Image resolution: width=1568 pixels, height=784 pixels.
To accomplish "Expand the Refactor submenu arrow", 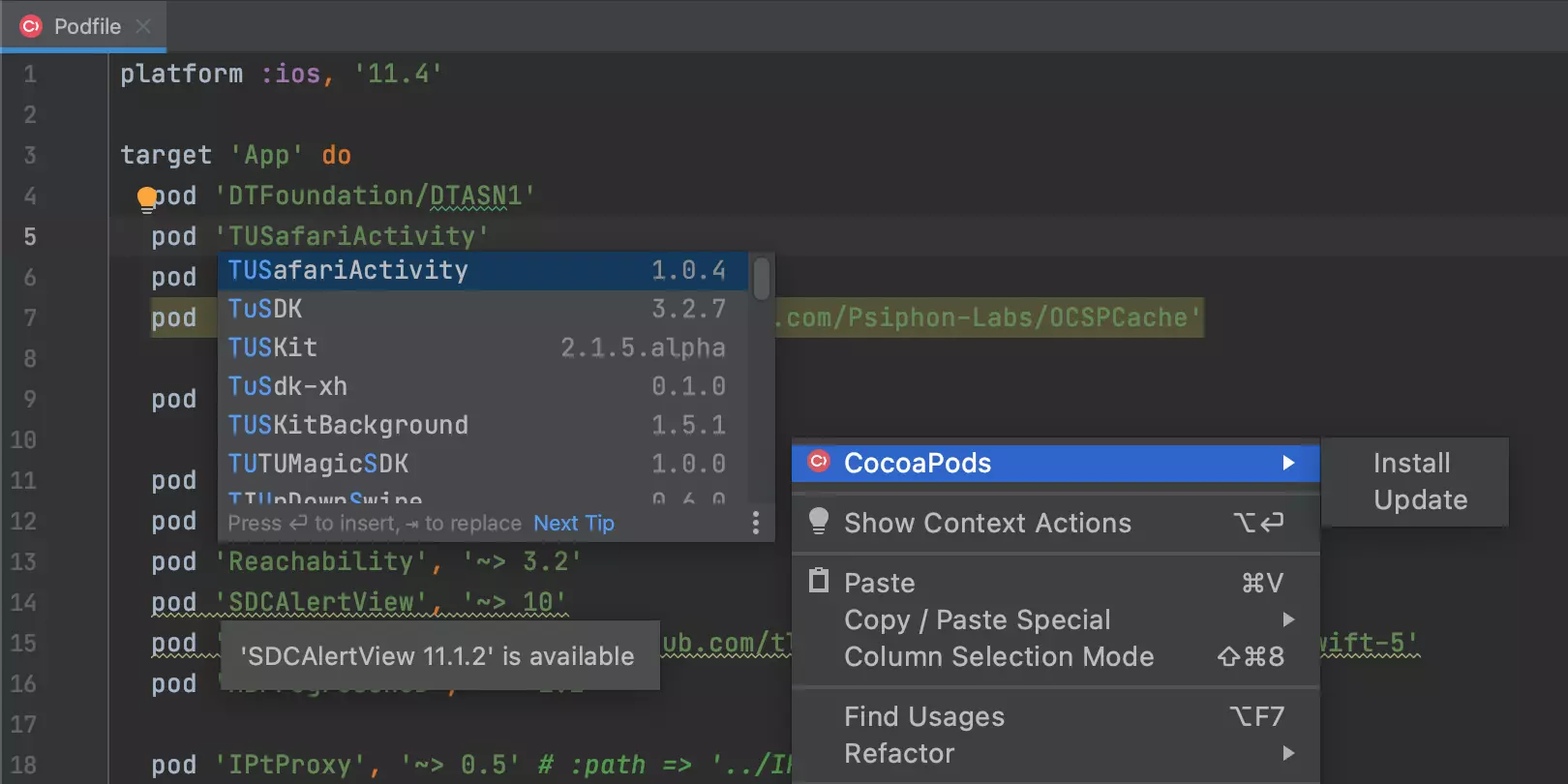I will (x=1288, y=753).
